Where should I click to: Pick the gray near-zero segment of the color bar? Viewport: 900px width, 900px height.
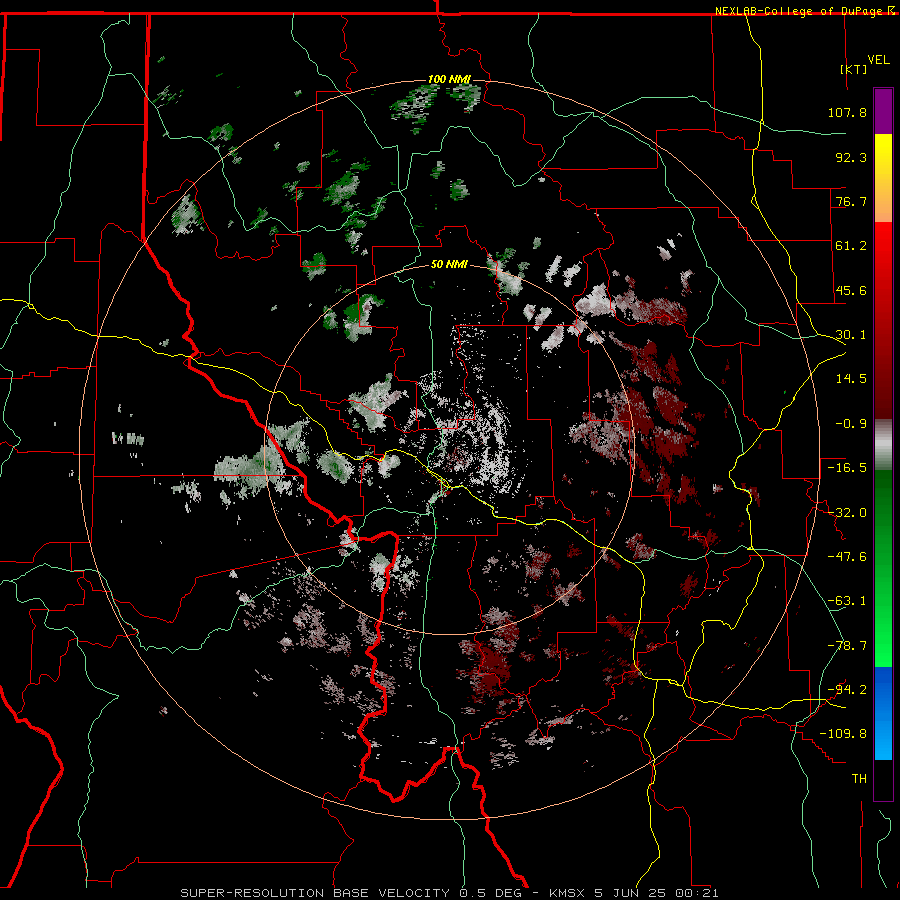(883, 445)
